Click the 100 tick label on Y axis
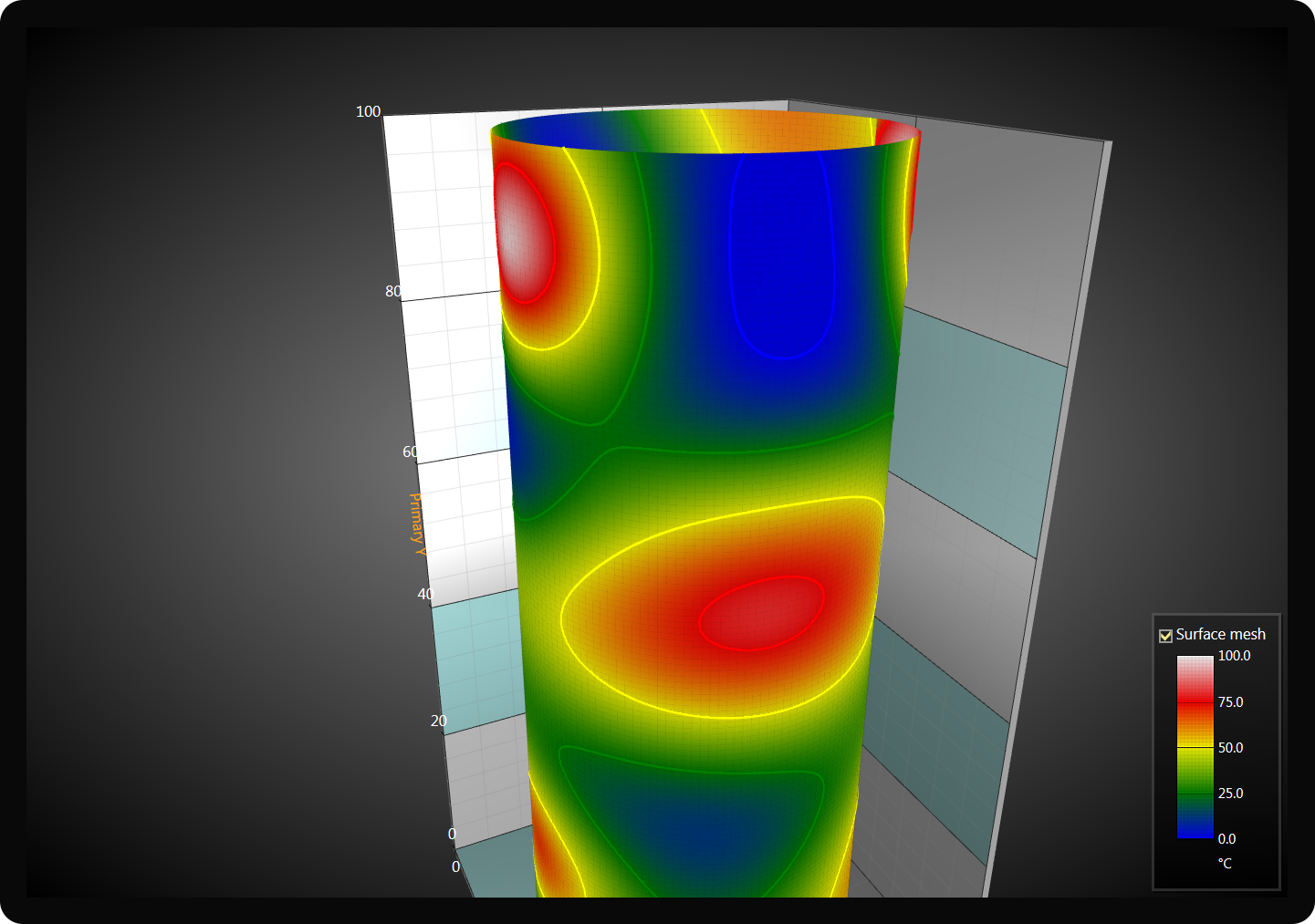 (x=368, y=111)
